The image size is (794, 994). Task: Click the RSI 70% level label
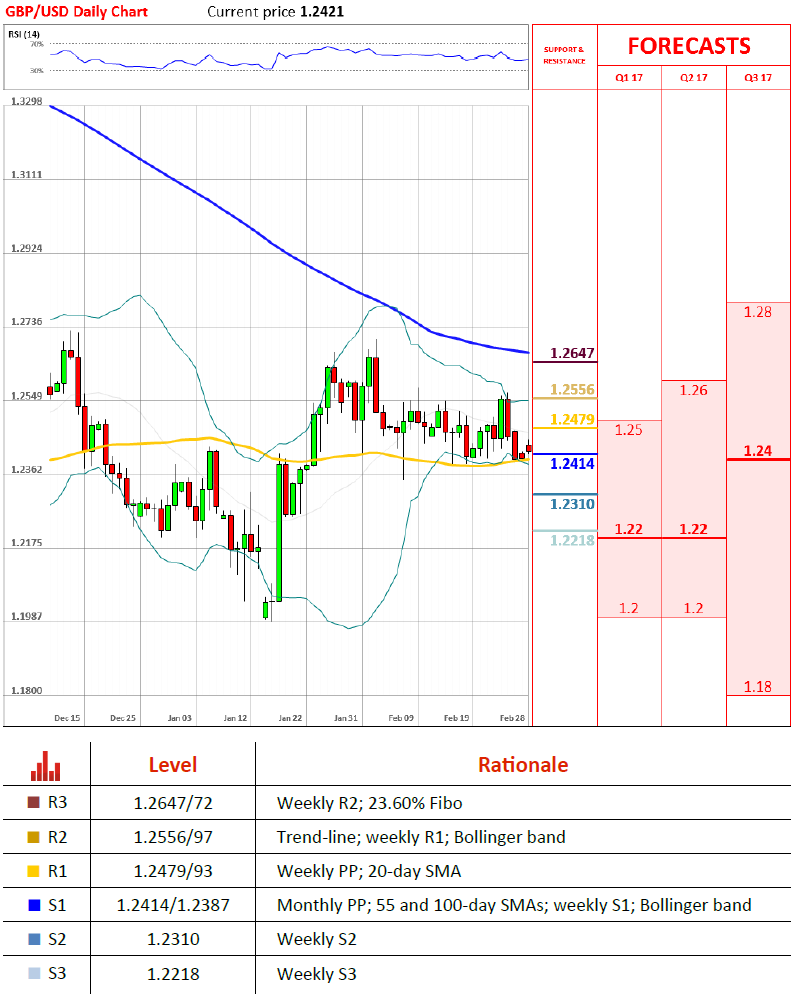(37, 44)
